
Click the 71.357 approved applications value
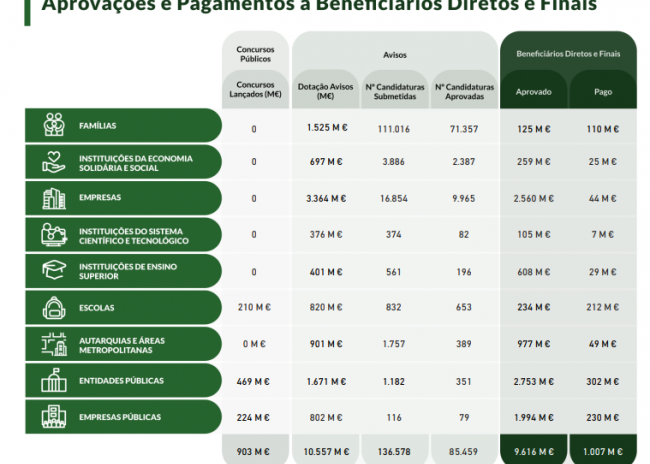click(x=464, y=129)
